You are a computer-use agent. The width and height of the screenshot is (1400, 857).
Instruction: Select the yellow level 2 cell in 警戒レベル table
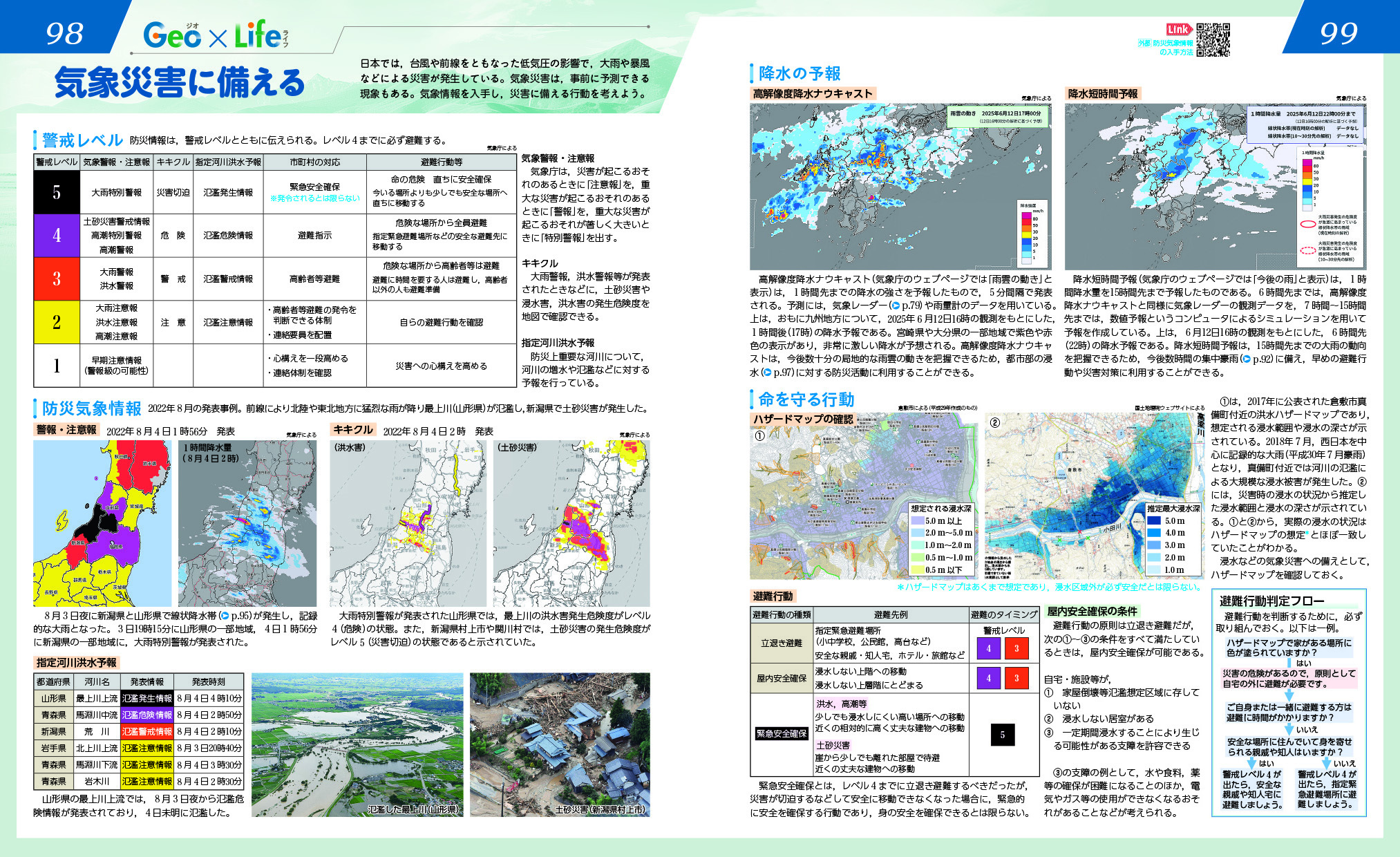[x=57, y=322]
